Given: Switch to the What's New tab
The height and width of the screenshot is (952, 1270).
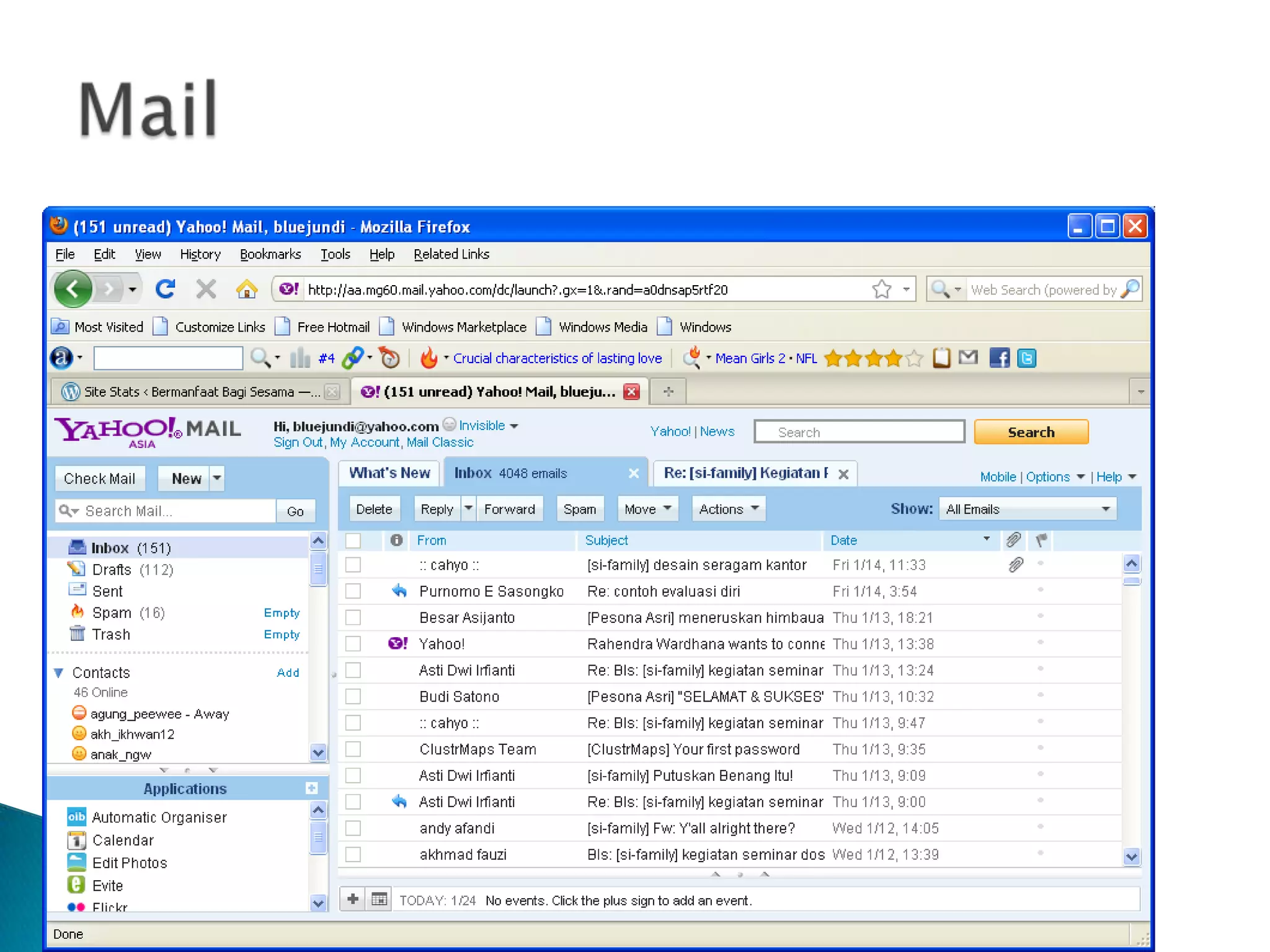Looking at the screenshot, I should point(389,474).
